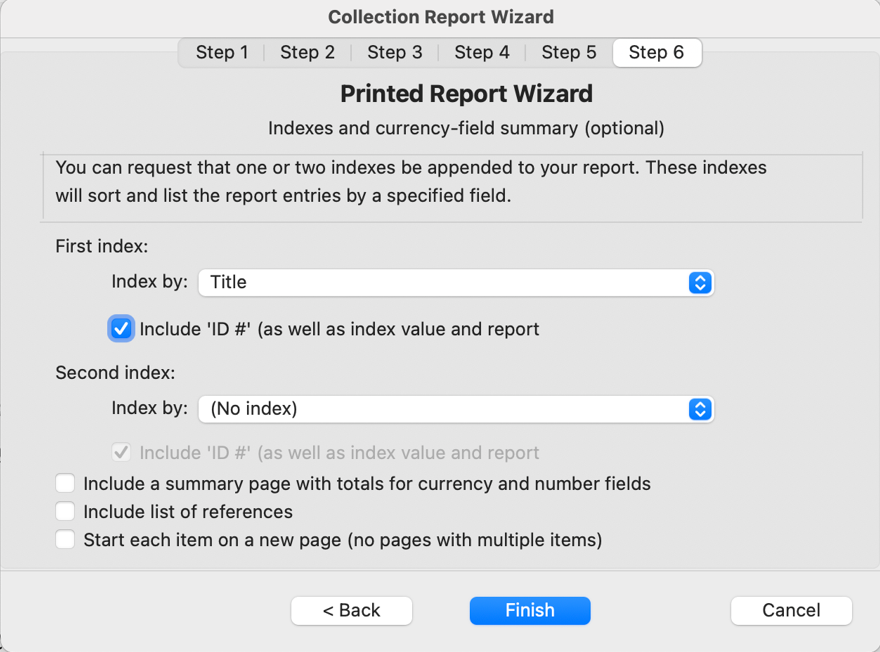Click the Printed Report Wizard heading
Viewport: 880px width, 652px height.
467,93
